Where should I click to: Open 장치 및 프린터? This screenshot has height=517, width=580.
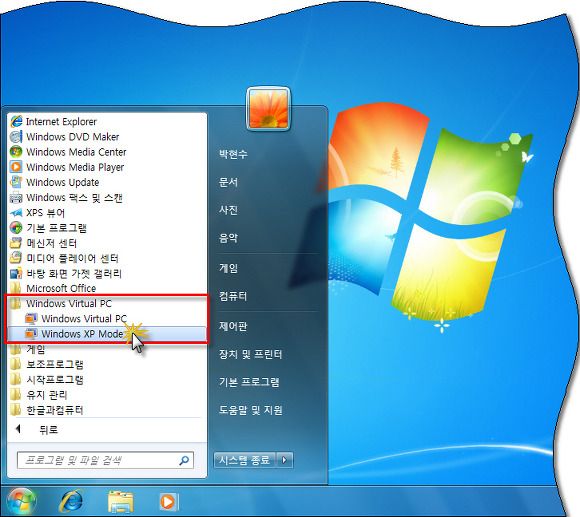pos(250,354)
